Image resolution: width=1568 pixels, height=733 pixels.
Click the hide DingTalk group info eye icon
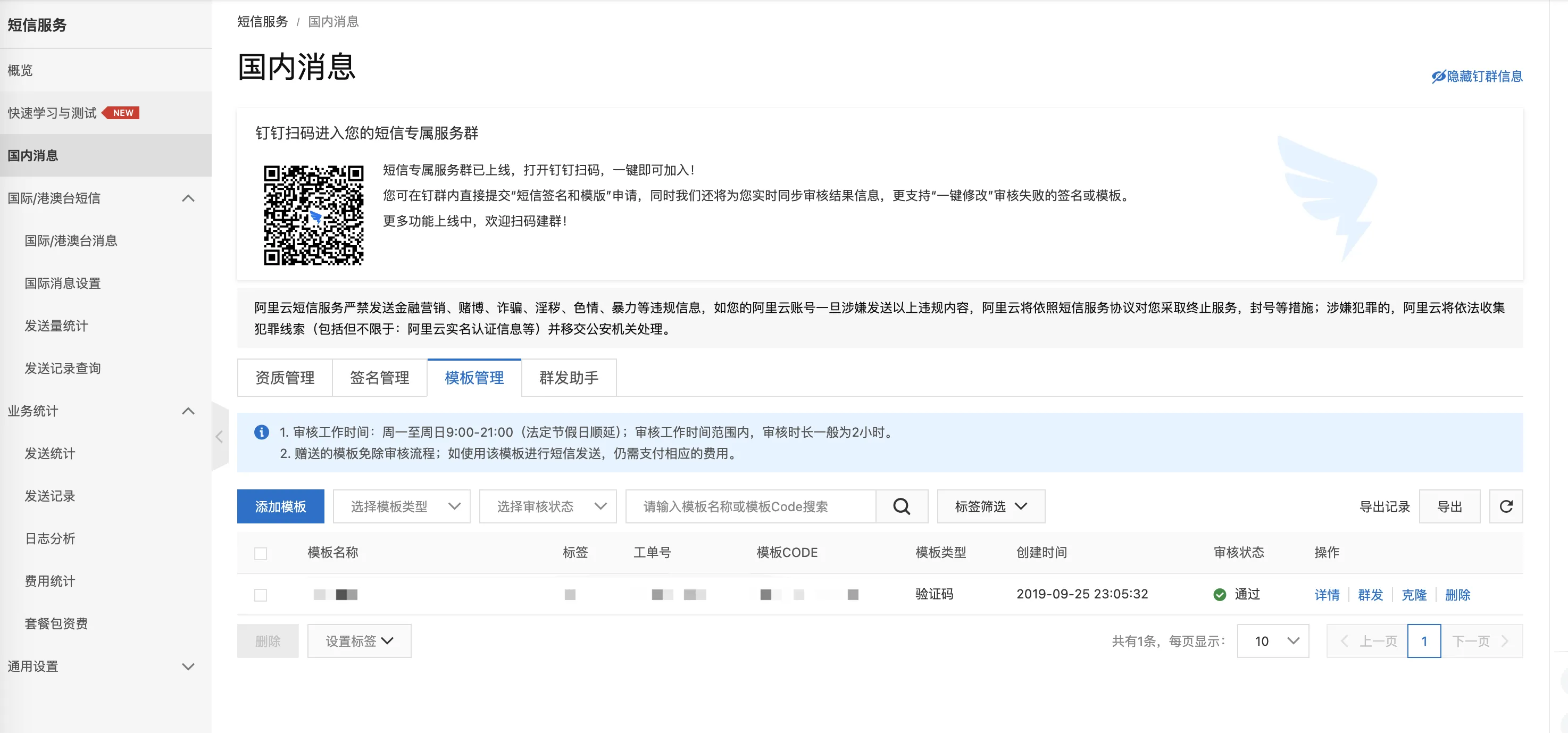pyautogui.click(x=1438, y=77)
